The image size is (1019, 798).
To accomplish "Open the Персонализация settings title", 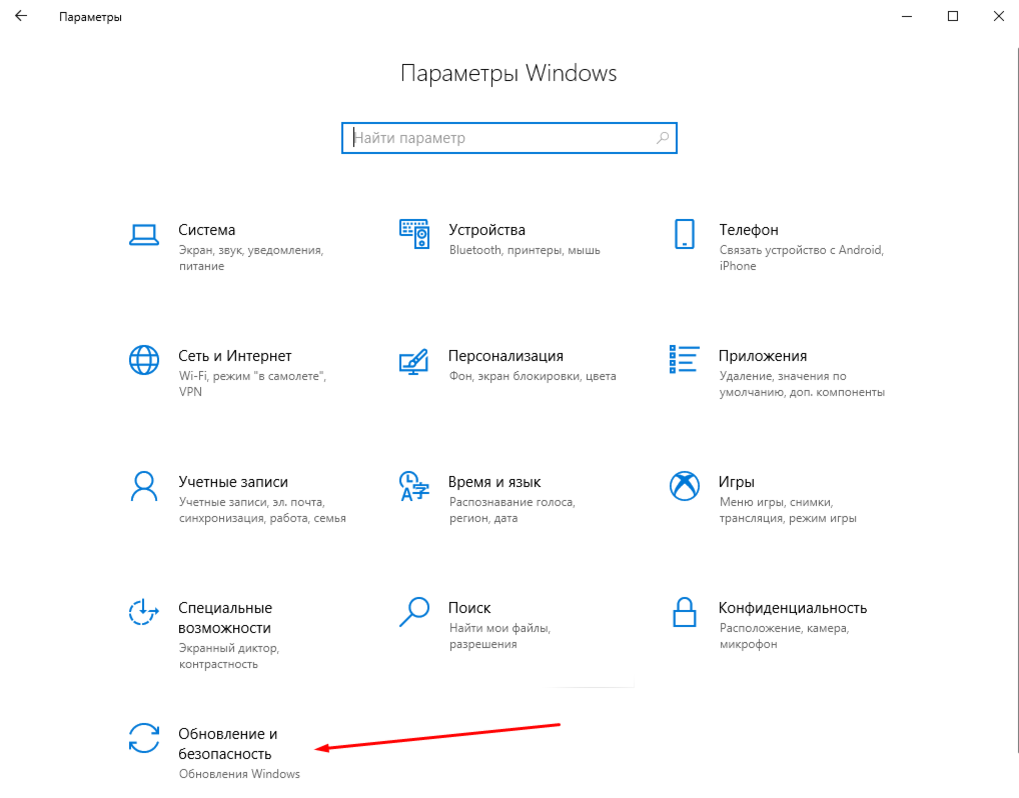I will pyautogui.click(x=506, y=356).
